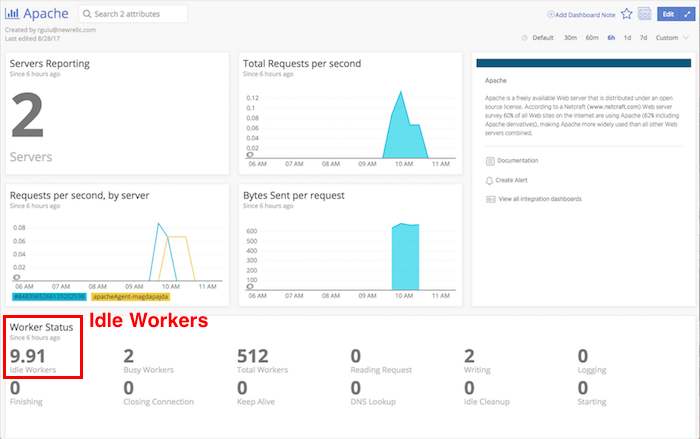Add a dashboard note via its link

(585, 15)
